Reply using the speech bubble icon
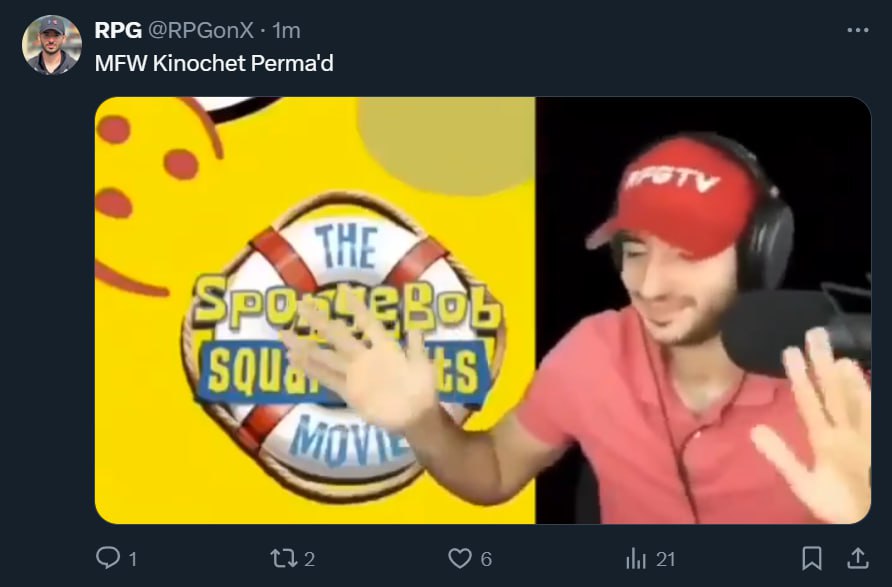 click(x=108, y=558)
